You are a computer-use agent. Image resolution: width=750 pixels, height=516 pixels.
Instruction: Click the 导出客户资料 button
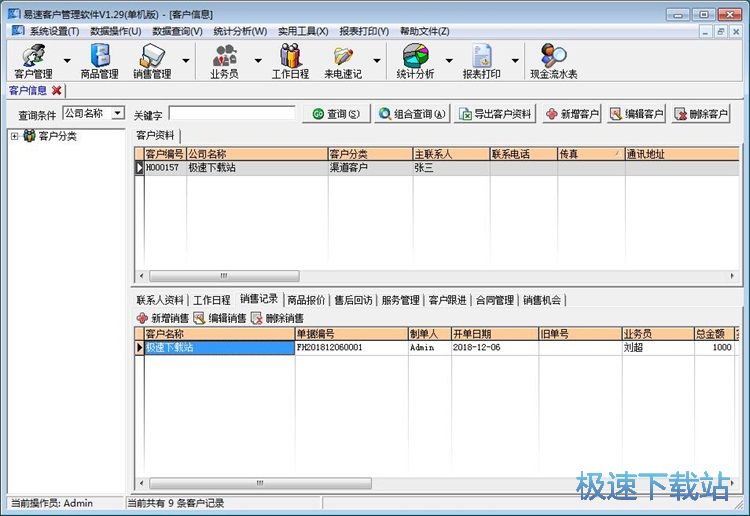click(495, 114)
